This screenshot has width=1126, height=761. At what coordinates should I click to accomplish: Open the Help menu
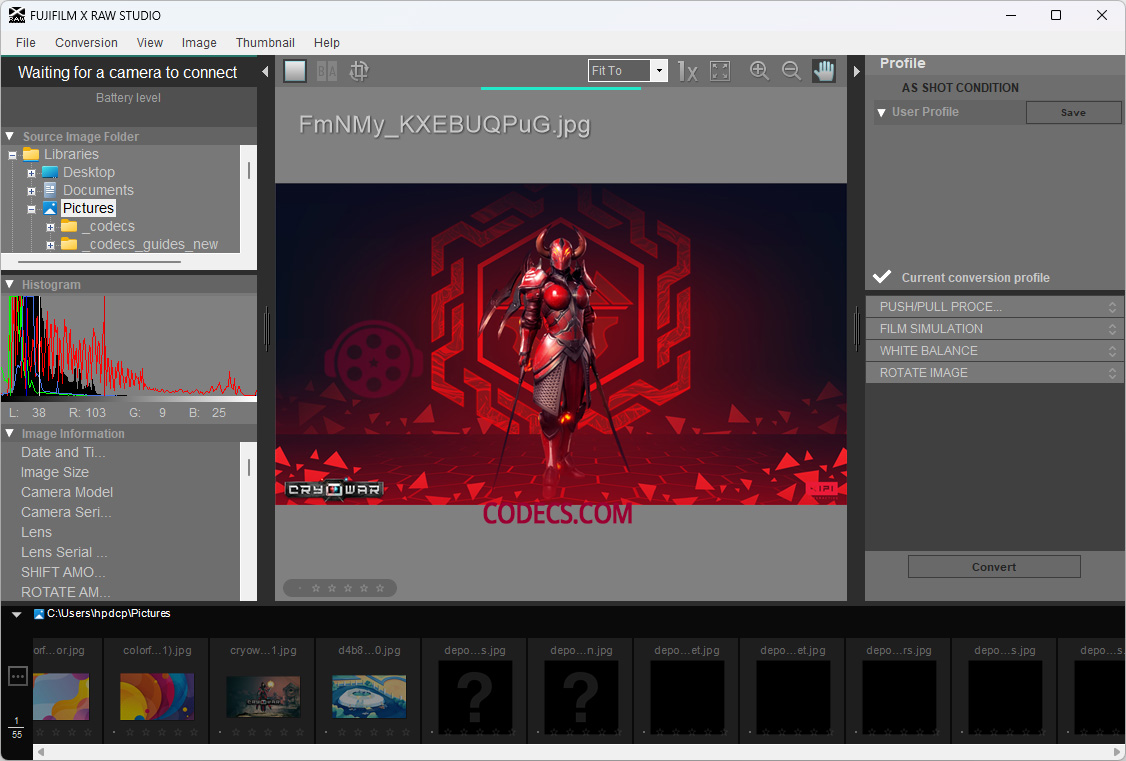tap(327, 42)
